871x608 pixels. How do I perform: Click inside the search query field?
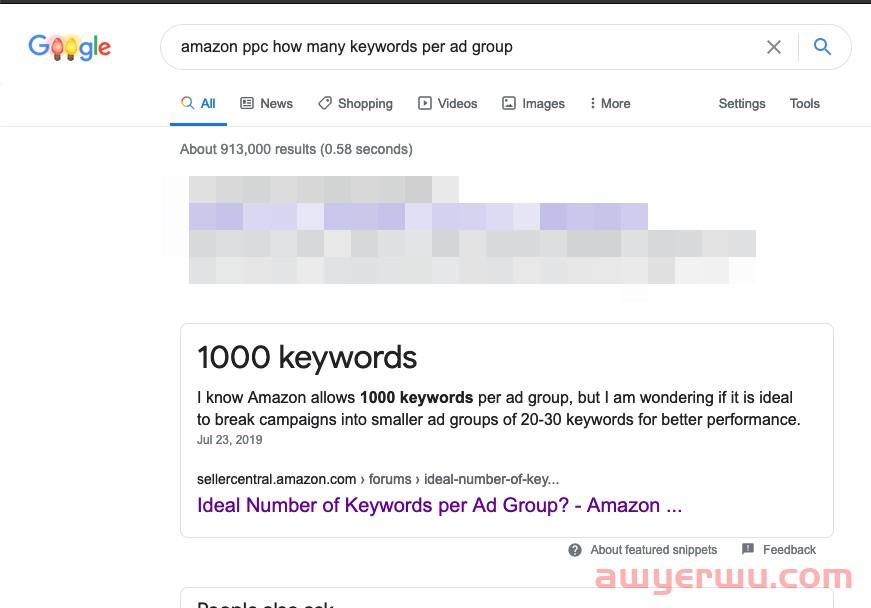click(450, 47)
